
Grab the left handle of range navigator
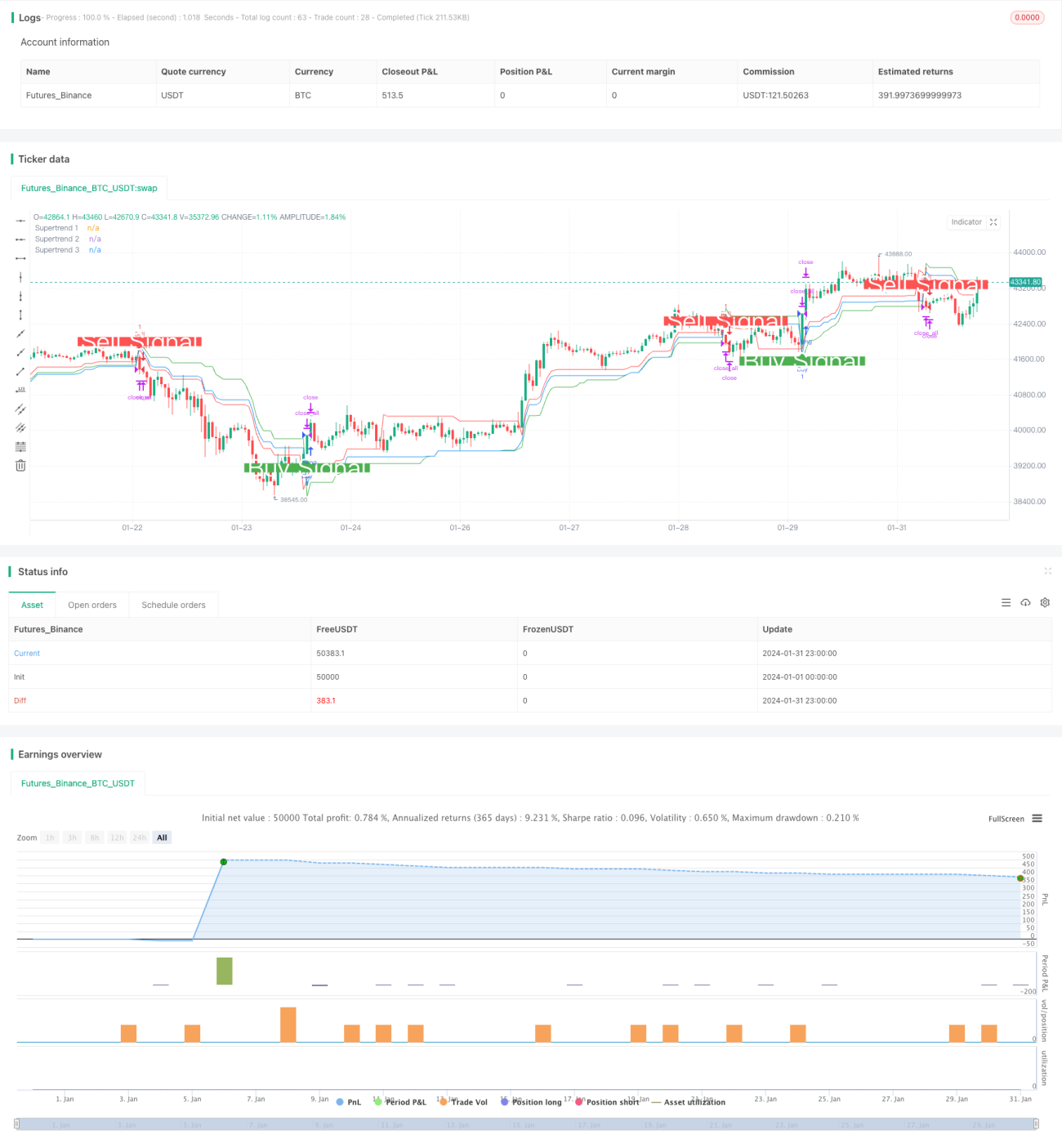pyautogui.click(x=18, y=1124)
